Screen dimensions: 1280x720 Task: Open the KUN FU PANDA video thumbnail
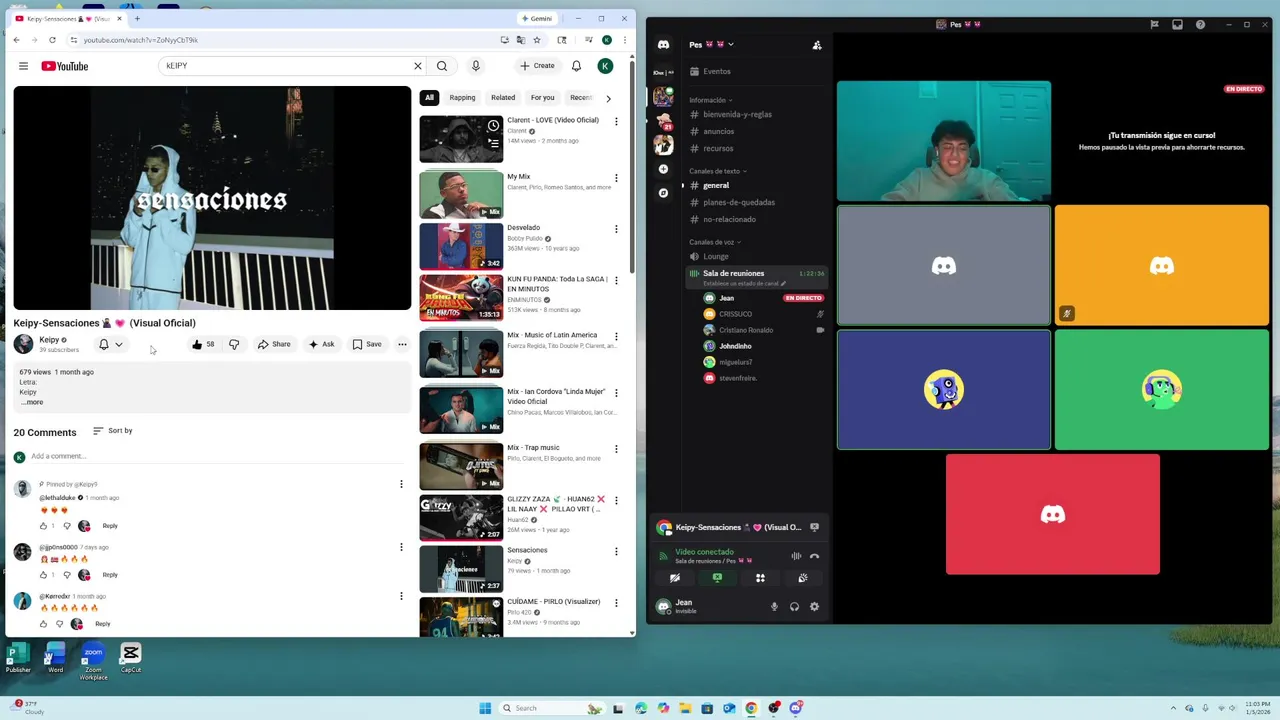coord(461,297)
